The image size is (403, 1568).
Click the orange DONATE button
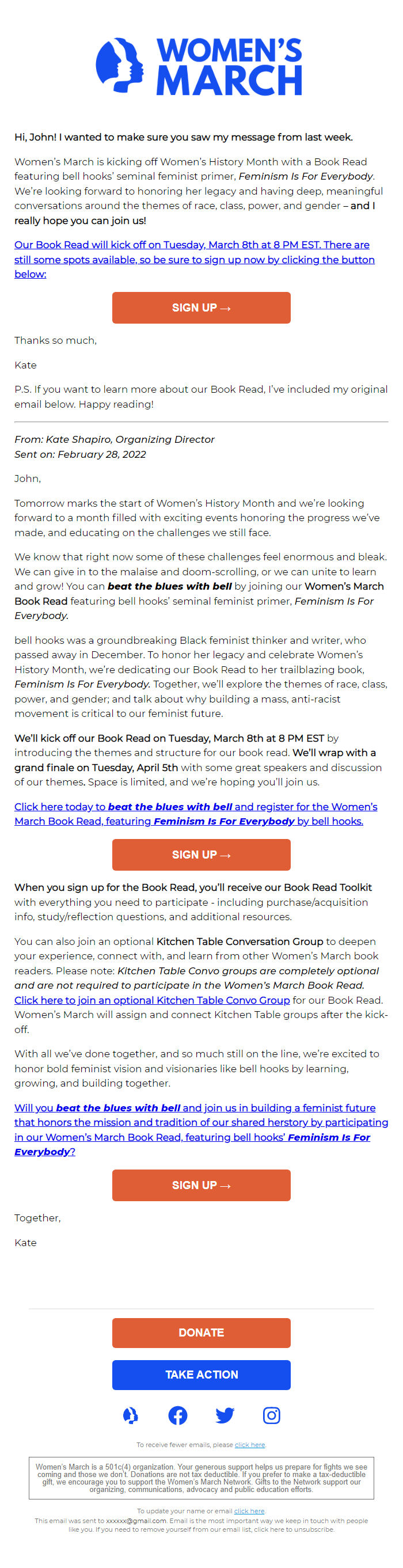coord(201,1332)
